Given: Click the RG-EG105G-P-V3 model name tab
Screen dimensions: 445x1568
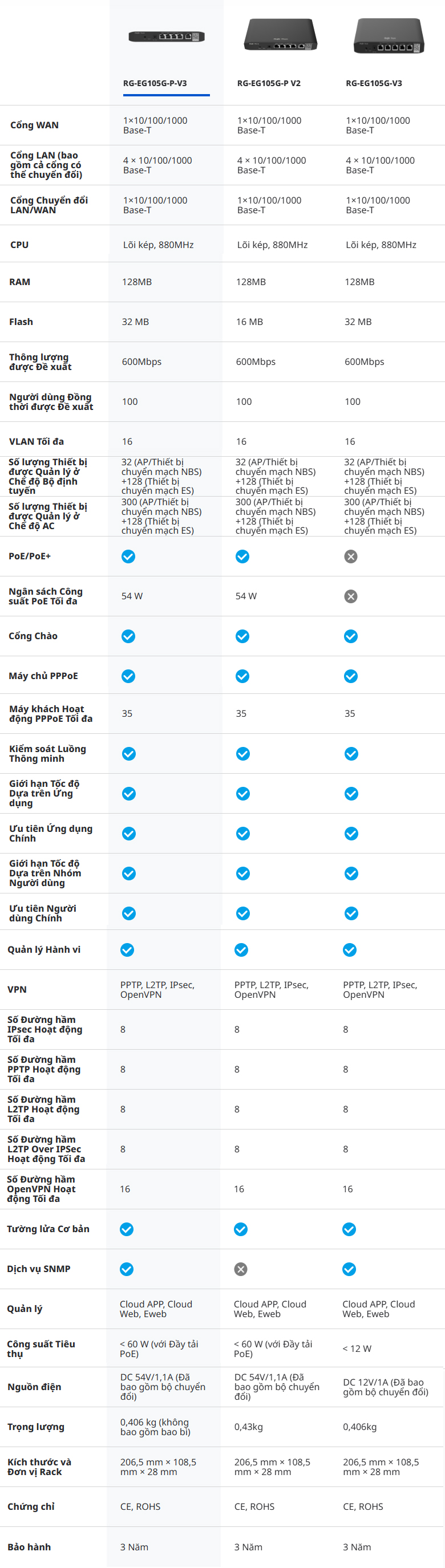Looking at the screenshot, I should [x=155, y=83].
